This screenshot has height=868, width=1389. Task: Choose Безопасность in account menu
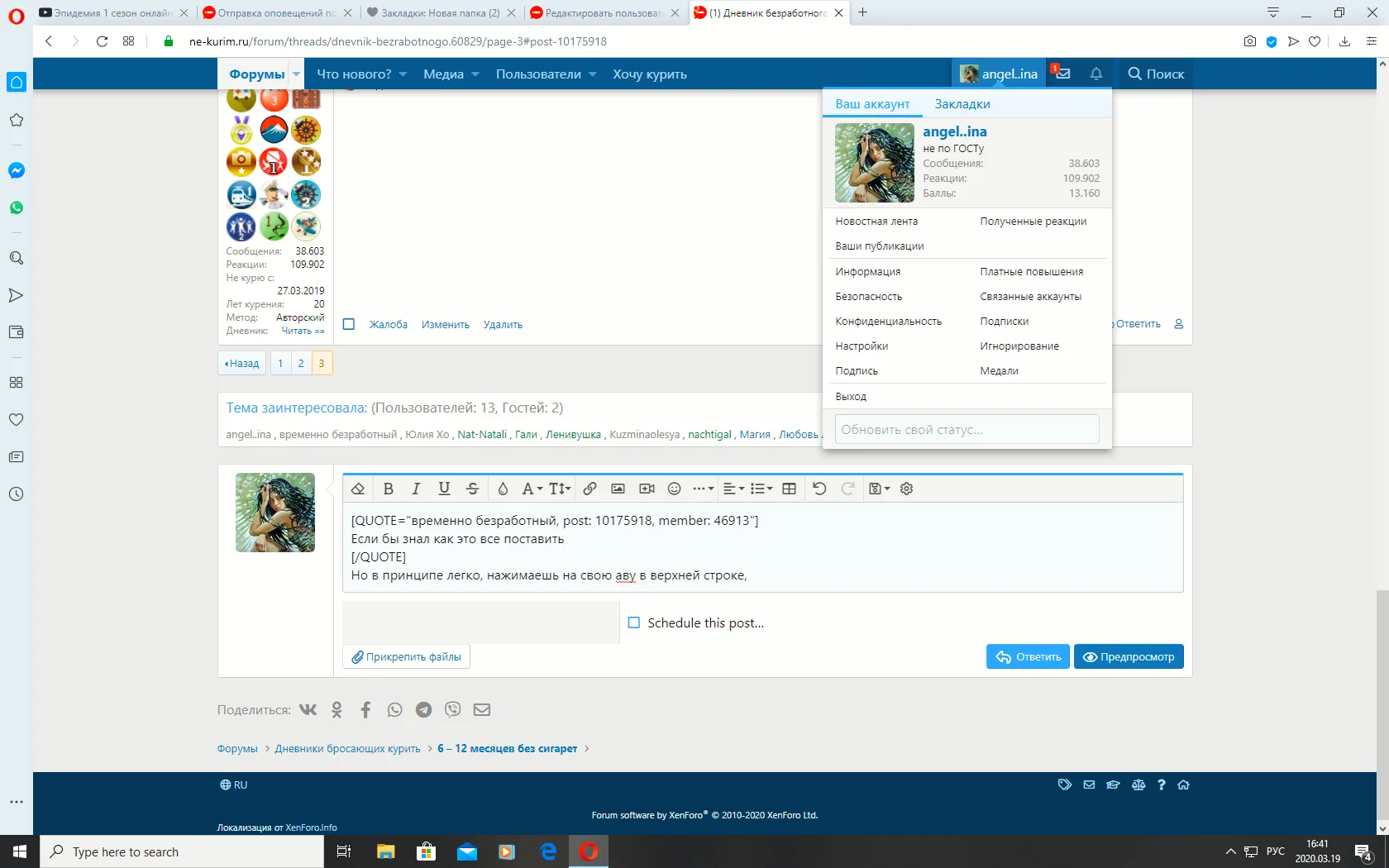868,297
